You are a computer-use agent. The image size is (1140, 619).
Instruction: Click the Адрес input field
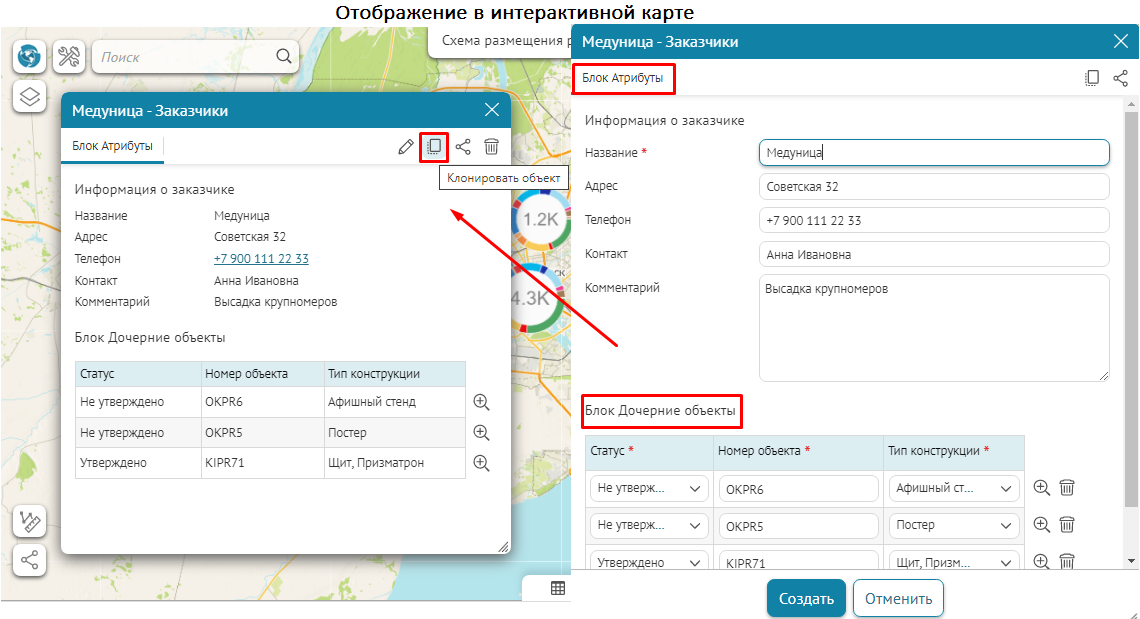933,187
